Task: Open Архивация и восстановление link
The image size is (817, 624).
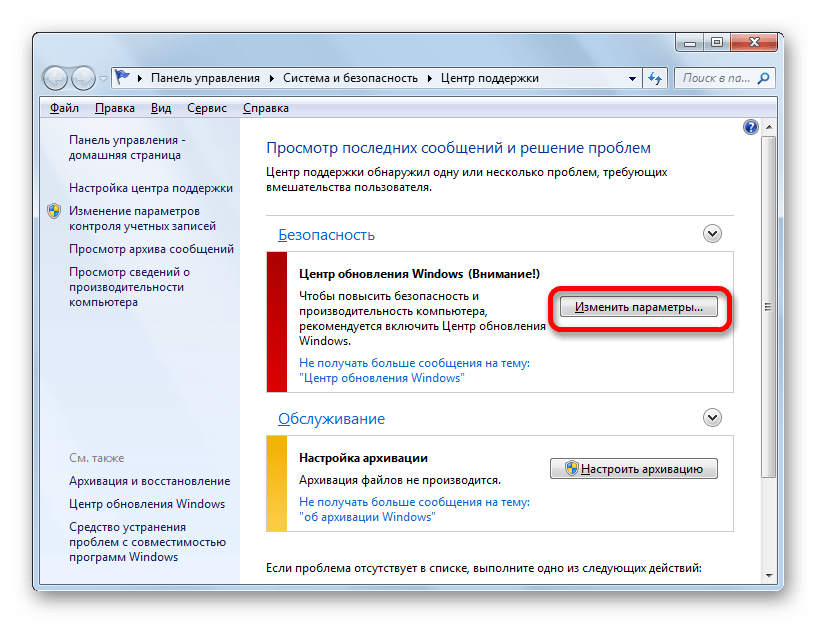Action: [x=149, y=481]
